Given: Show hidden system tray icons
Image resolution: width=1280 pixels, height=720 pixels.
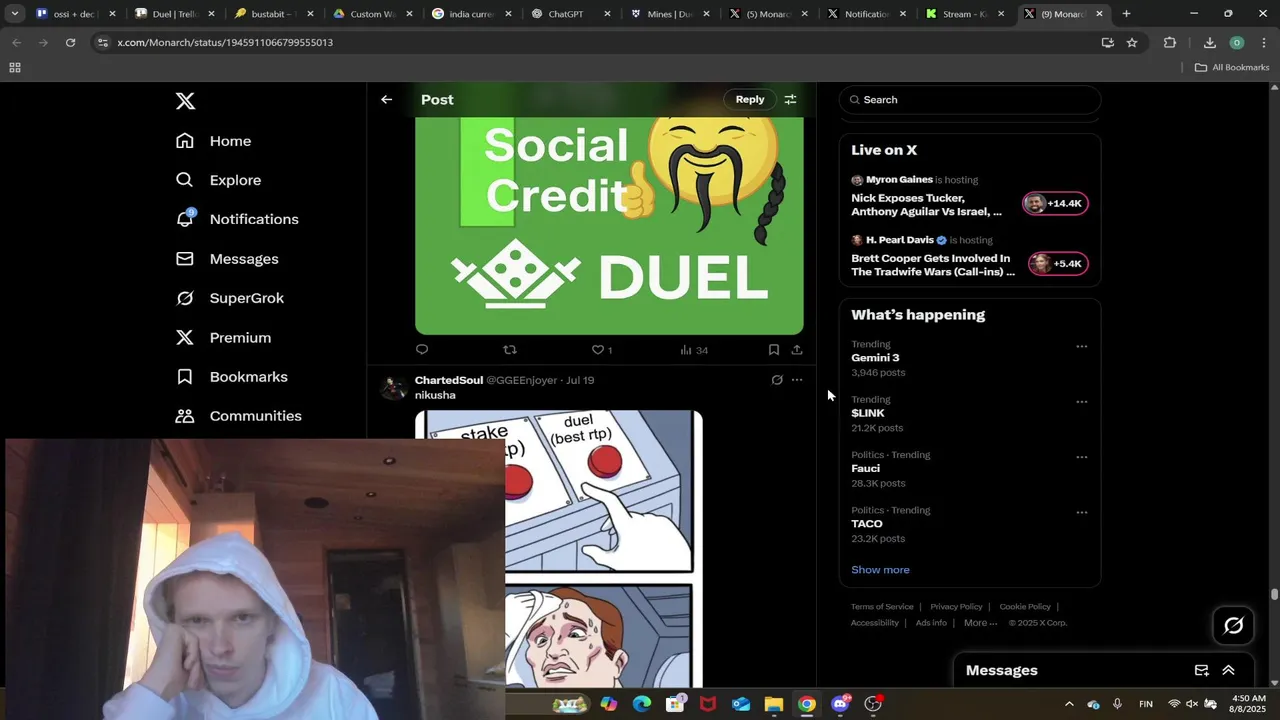Looking at the screenshot, I should coord(1069,704).
